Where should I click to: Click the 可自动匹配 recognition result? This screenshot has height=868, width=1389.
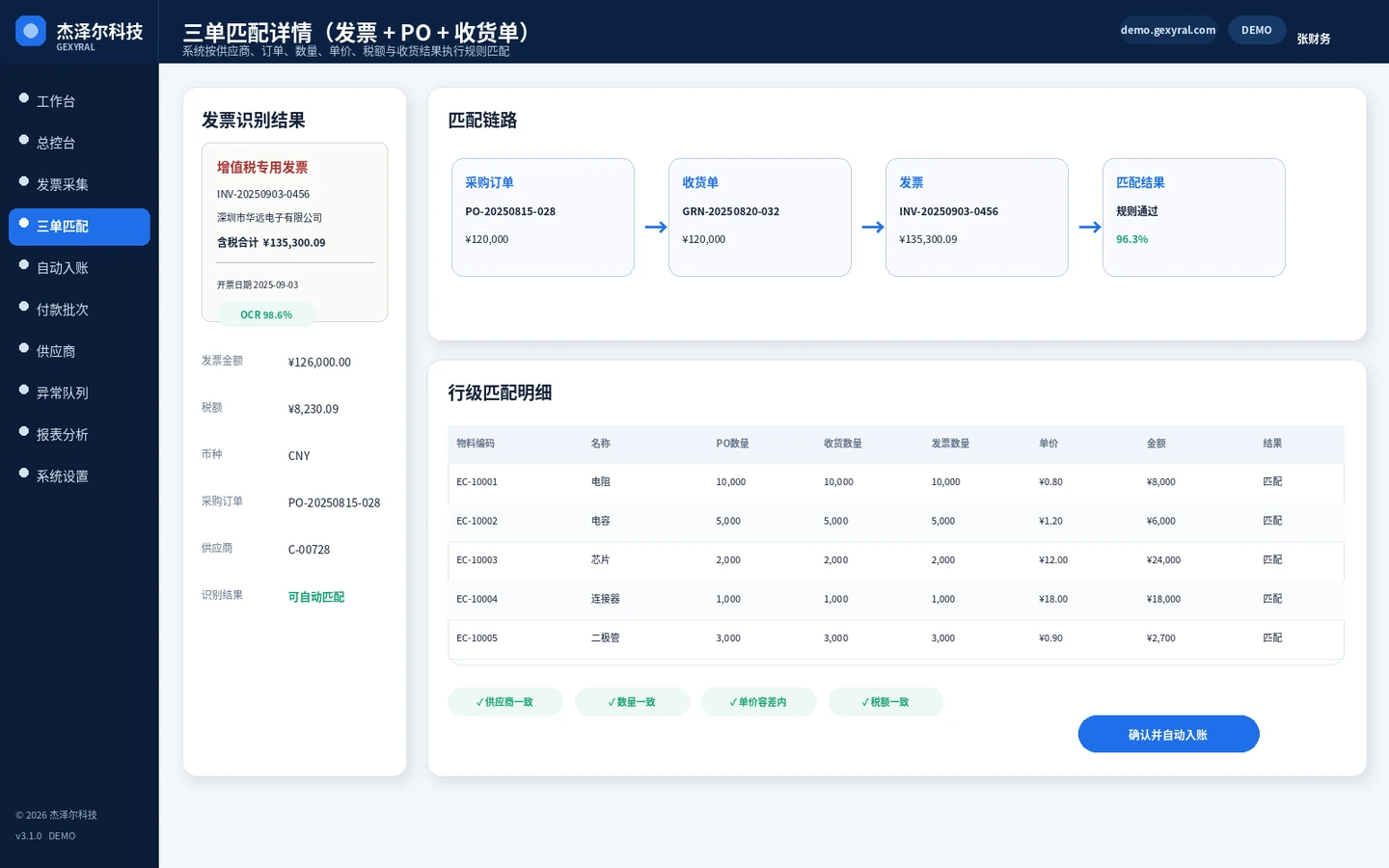tap(316, 597)
